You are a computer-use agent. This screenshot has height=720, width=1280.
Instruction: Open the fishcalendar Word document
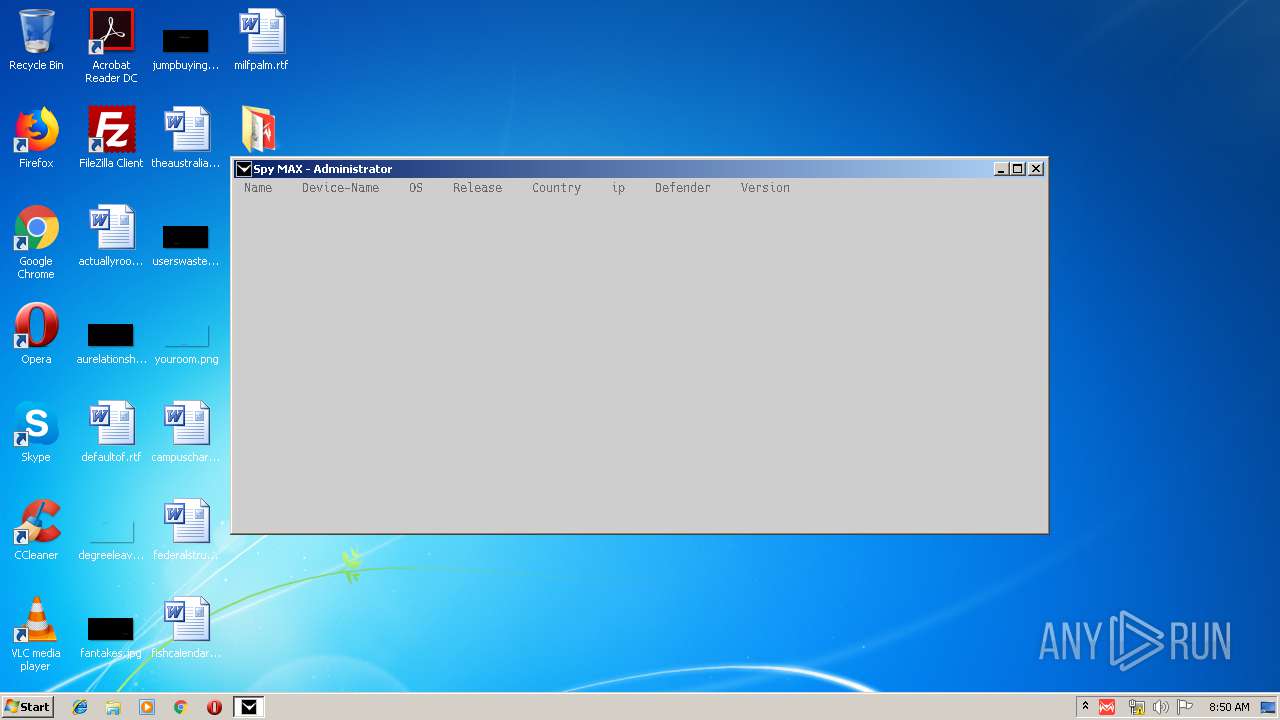[x=186, y=628]
